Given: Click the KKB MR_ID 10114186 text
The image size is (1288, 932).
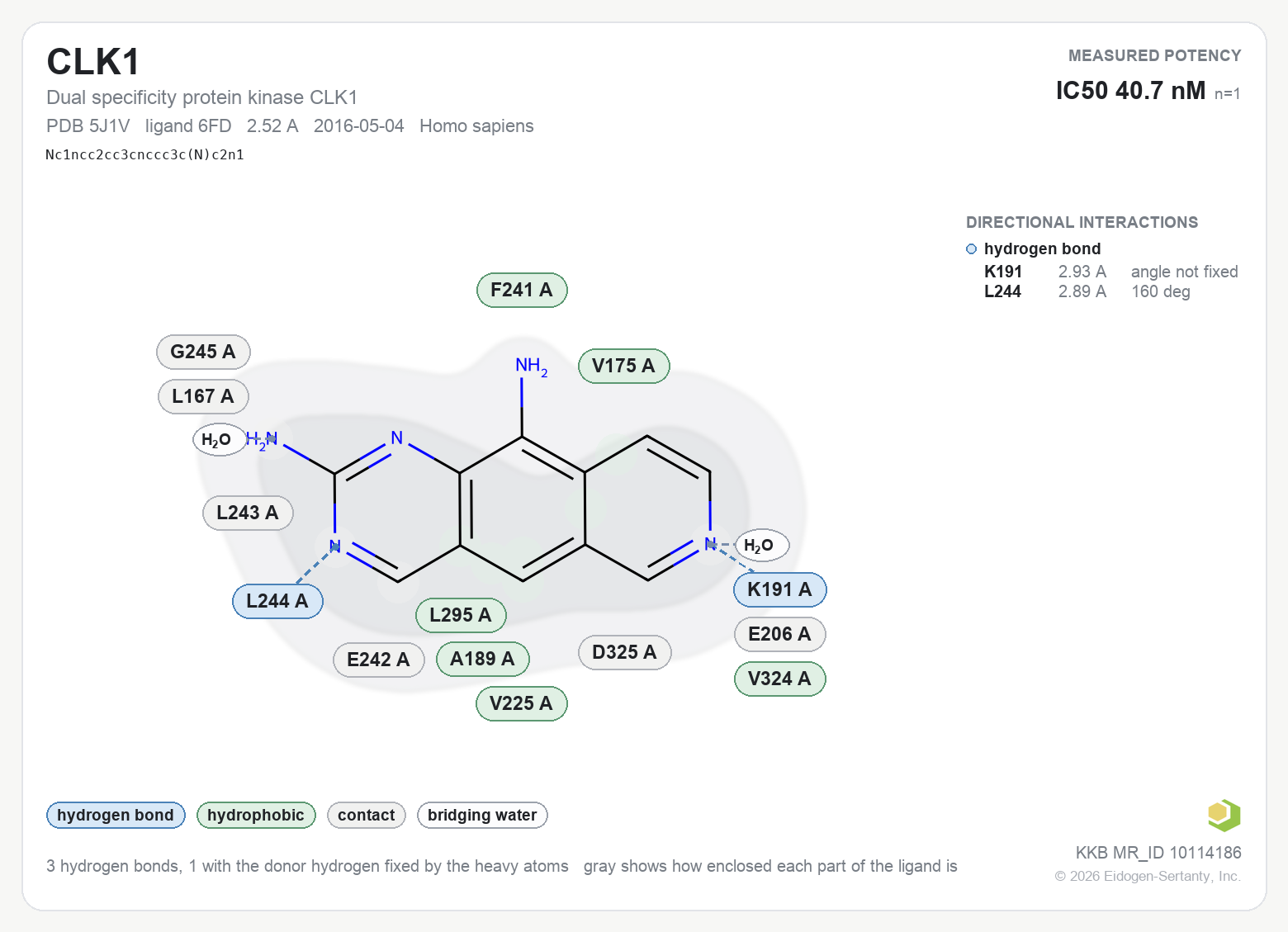Looking at the screenshot, I should 1158,853.
